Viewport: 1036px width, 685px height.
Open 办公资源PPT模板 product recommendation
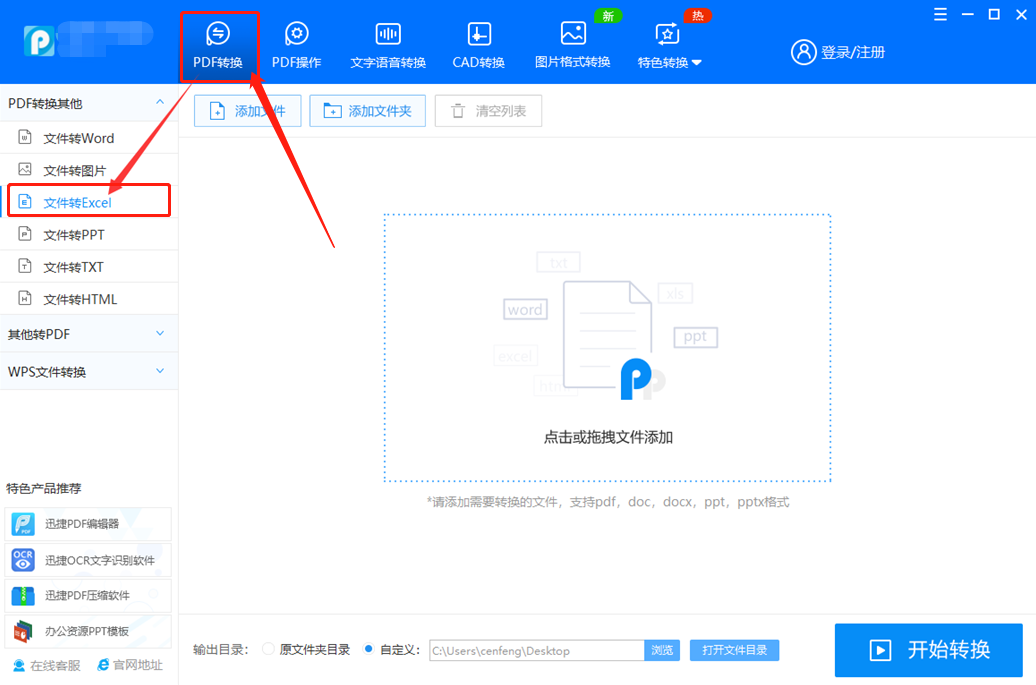click(x=88, y=631)
